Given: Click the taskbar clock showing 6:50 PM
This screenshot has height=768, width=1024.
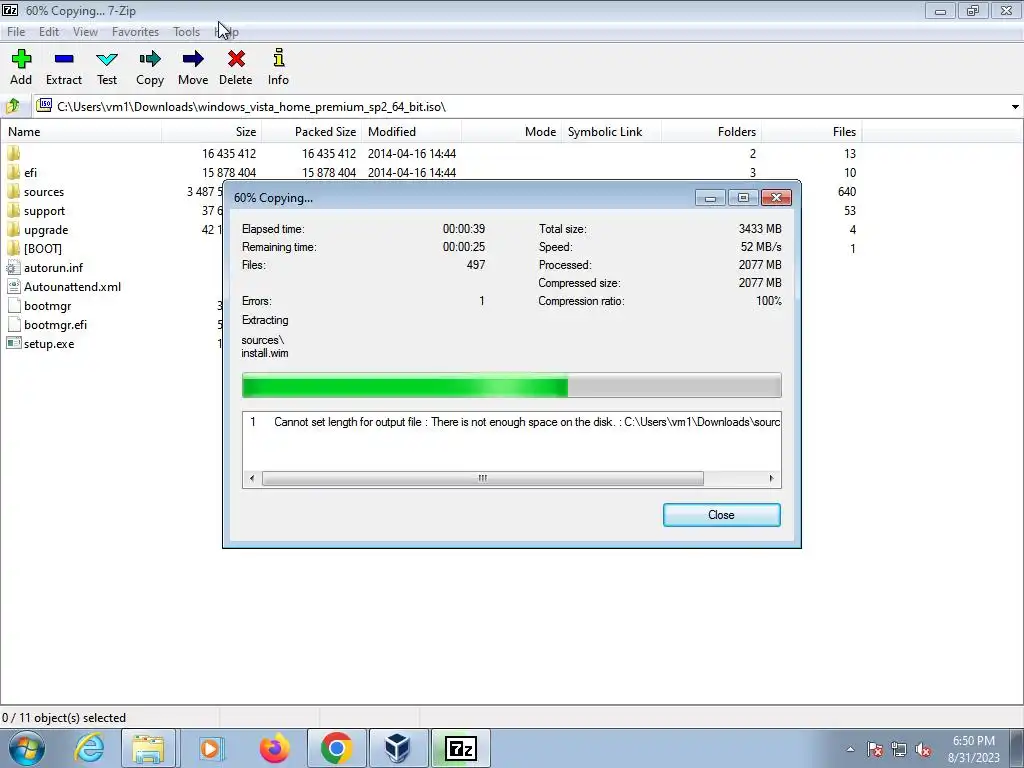Looking at the screenshot, I should click(974, 749).
